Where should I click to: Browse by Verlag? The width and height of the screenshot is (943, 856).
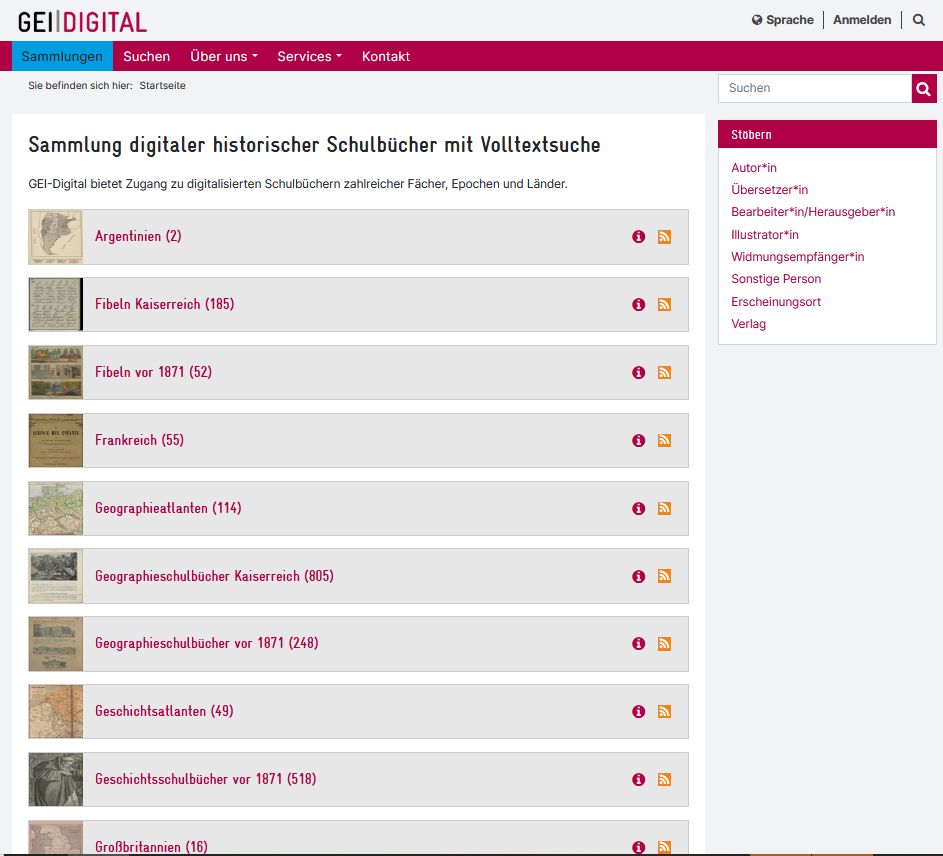[748, 324]
